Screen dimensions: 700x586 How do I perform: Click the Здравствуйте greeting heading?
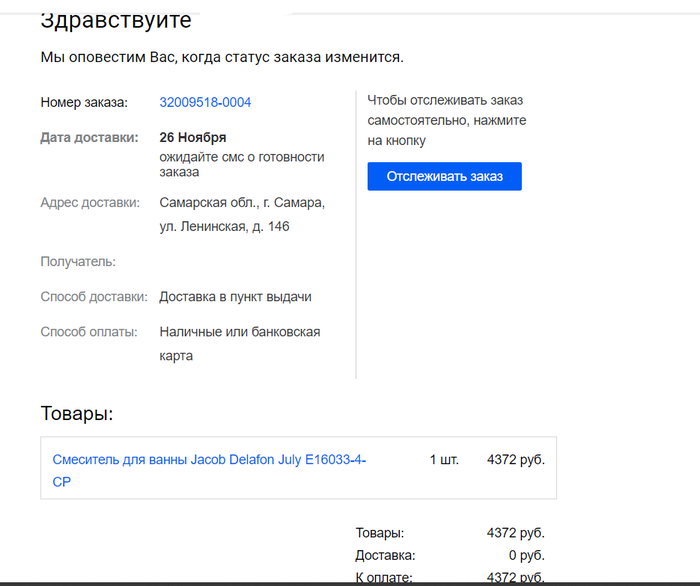click(116, 20)
